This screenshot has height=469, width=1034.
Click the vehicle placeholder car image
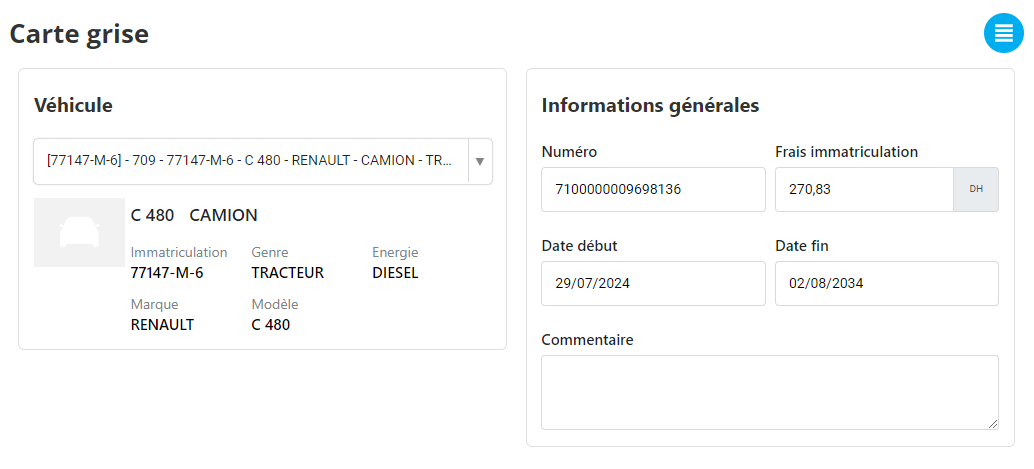click(x=79, y=232)
